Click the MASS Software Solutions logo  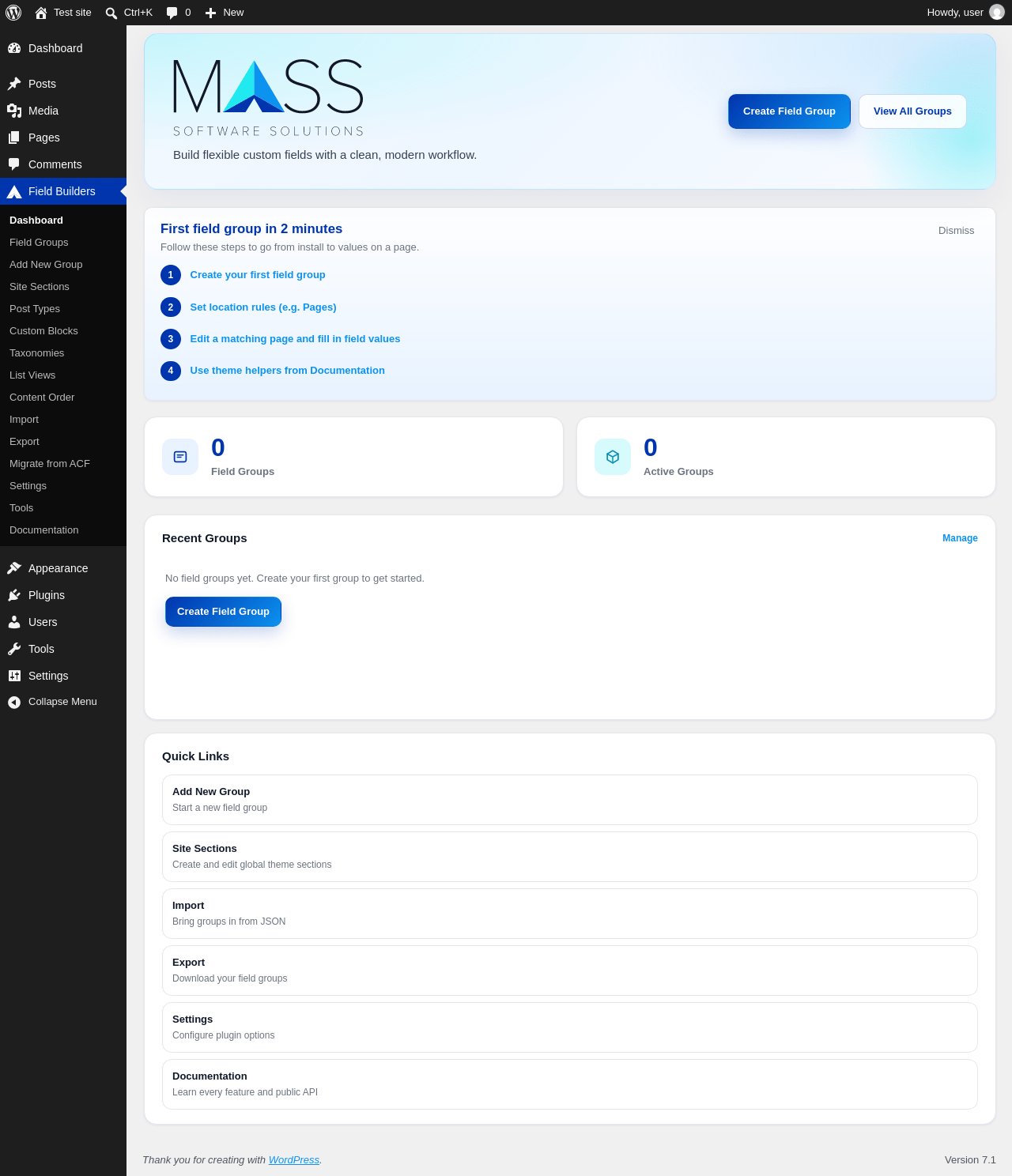click(x=269, y=99)
